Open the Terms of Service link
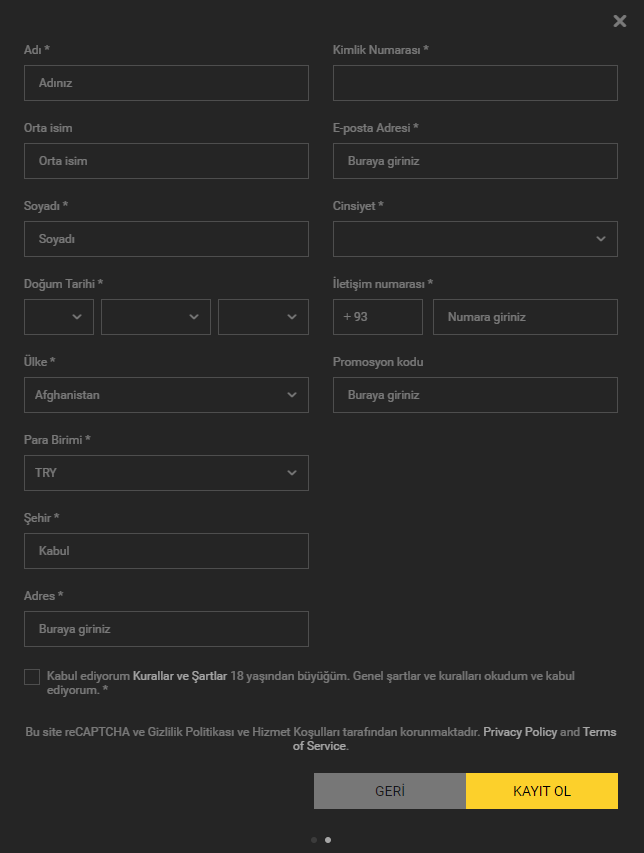This screenshot has width=644, height=853. [320, 746]
